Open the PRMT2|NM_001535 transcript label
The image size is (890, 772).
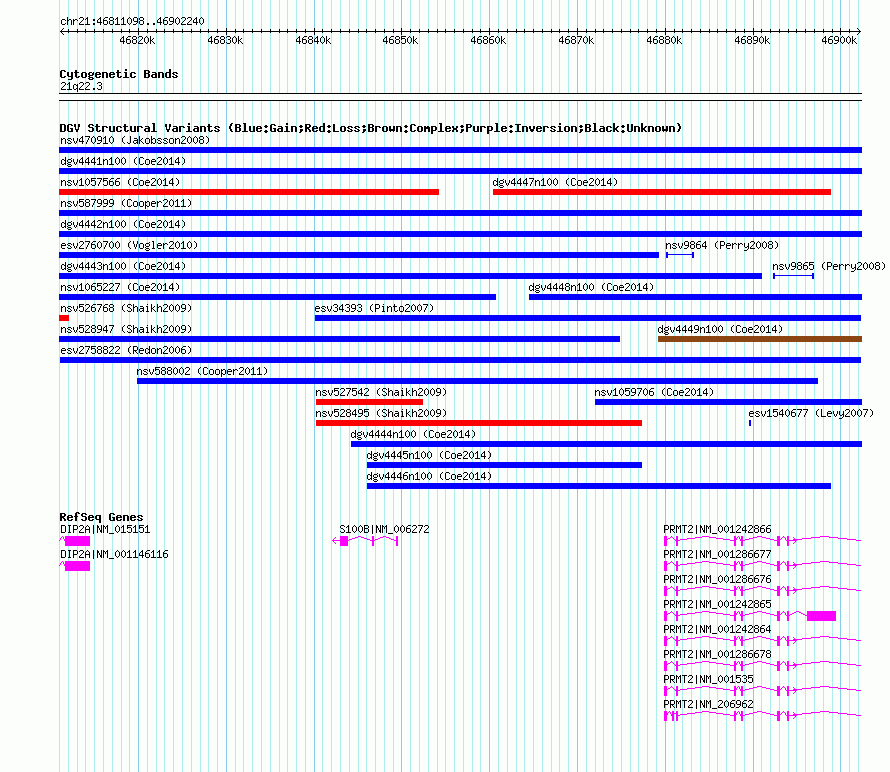708,679
